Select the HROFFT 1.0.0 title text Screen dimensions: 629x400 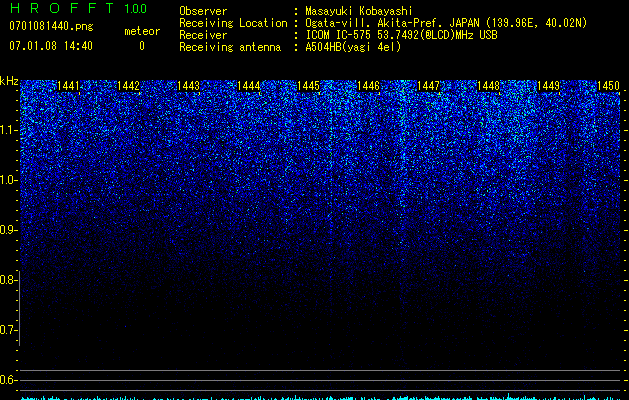pos(79,8)
